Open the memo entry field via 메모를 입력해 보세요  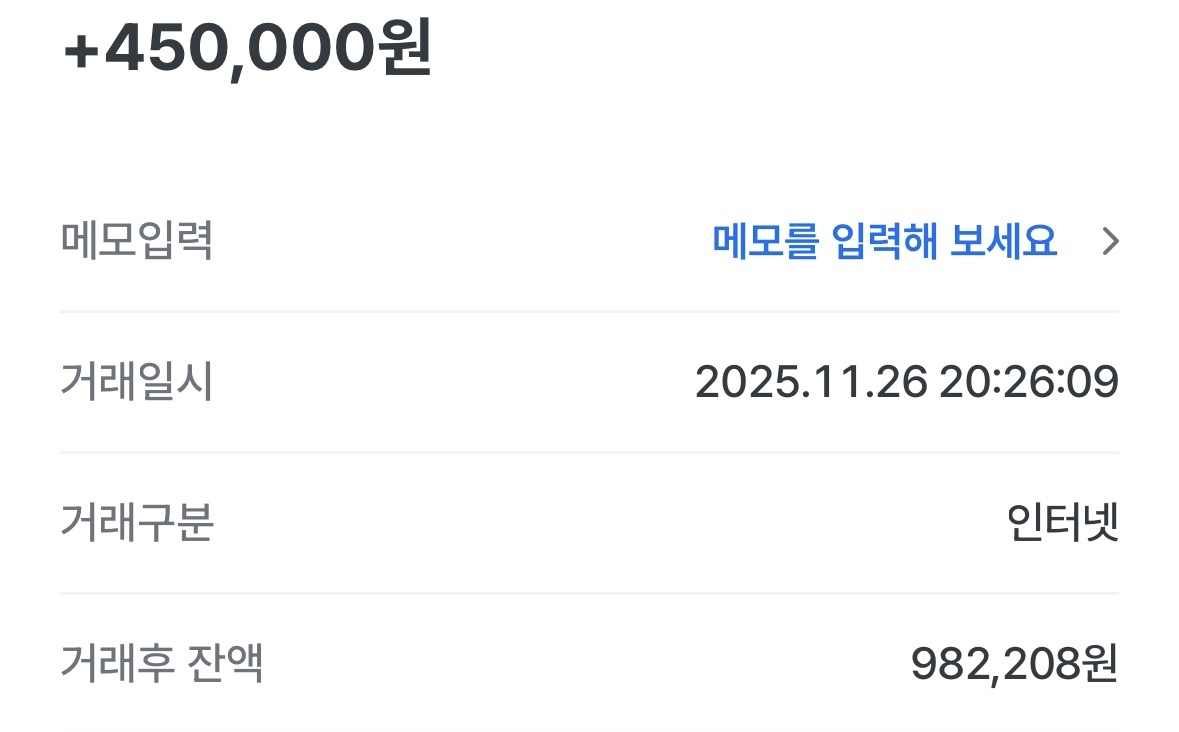885,238
